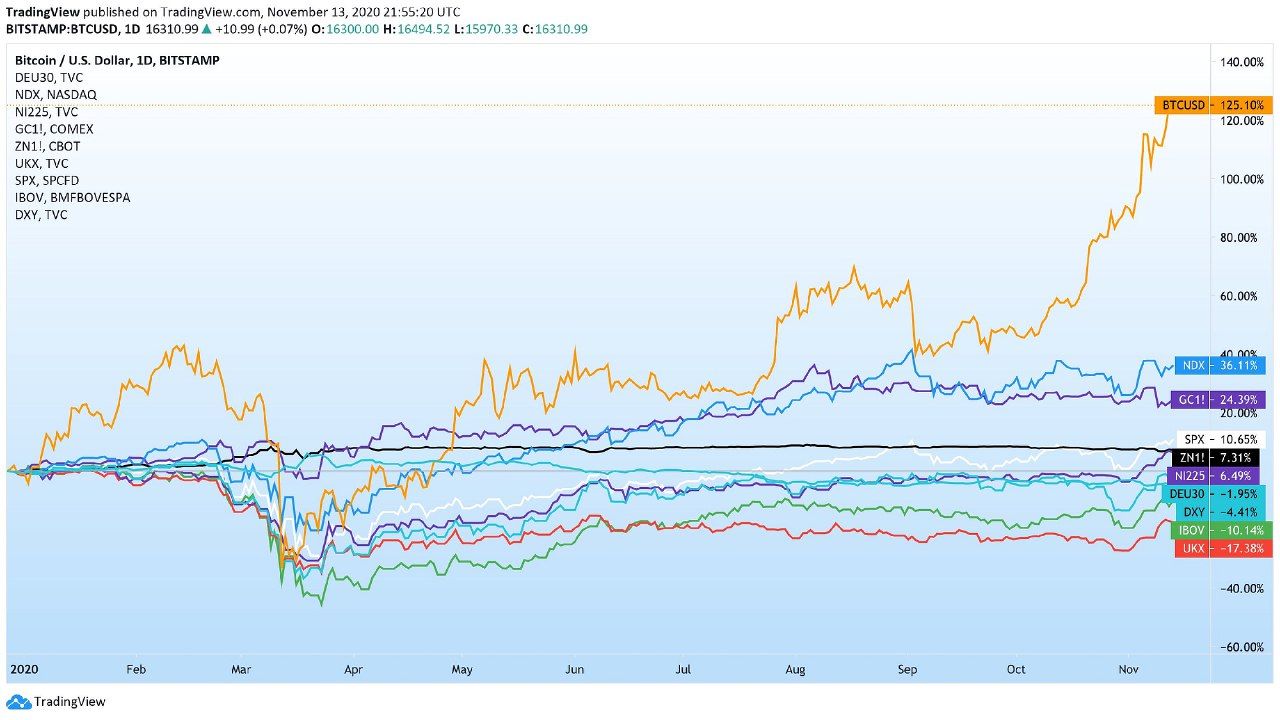Click the DEU30, TVC legend entry
Image resolution: width=1280 pixels, height=720 pixels.
(x=48, y=77)
